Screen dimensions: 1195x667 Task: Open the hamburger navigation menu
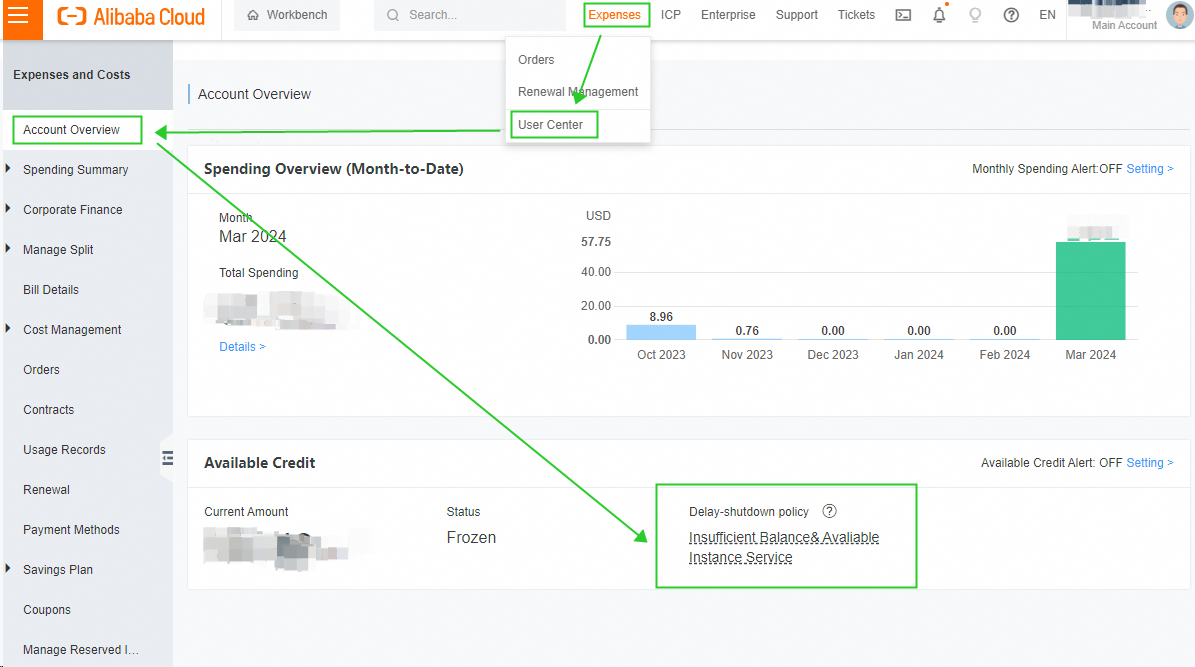click(18, 15)
